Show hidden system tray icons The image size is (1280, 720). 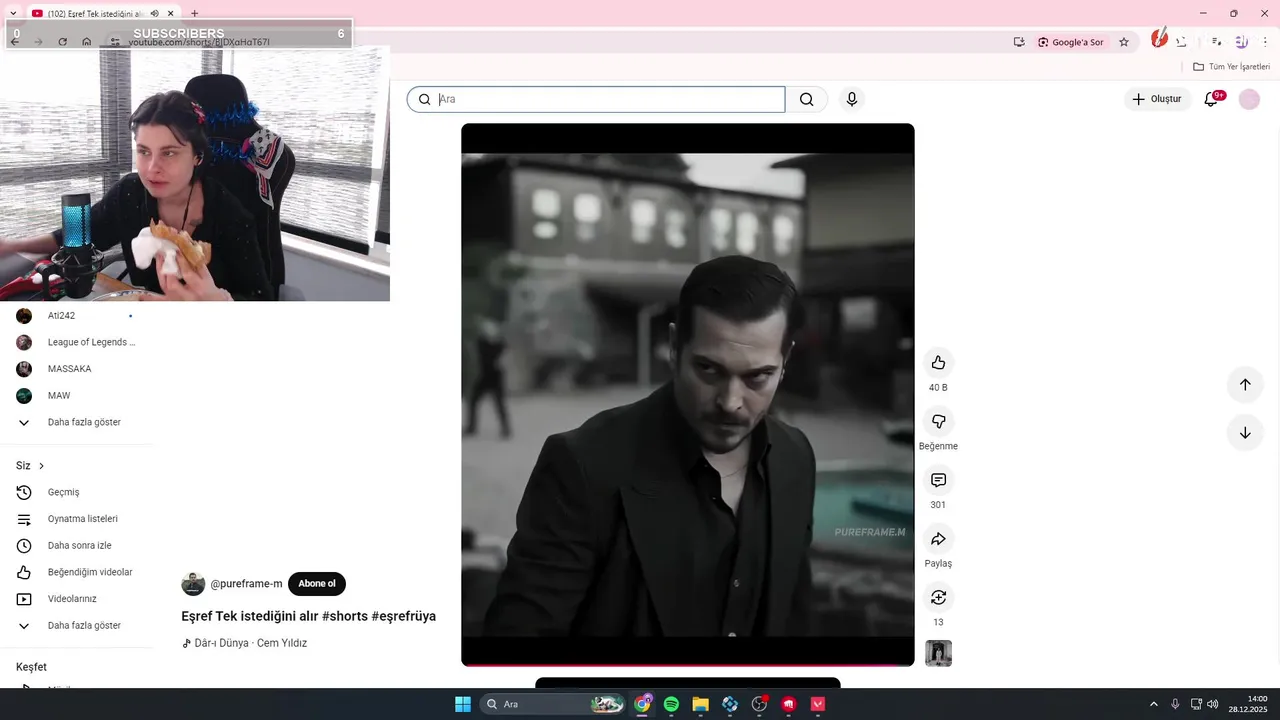pos(1153,704)
